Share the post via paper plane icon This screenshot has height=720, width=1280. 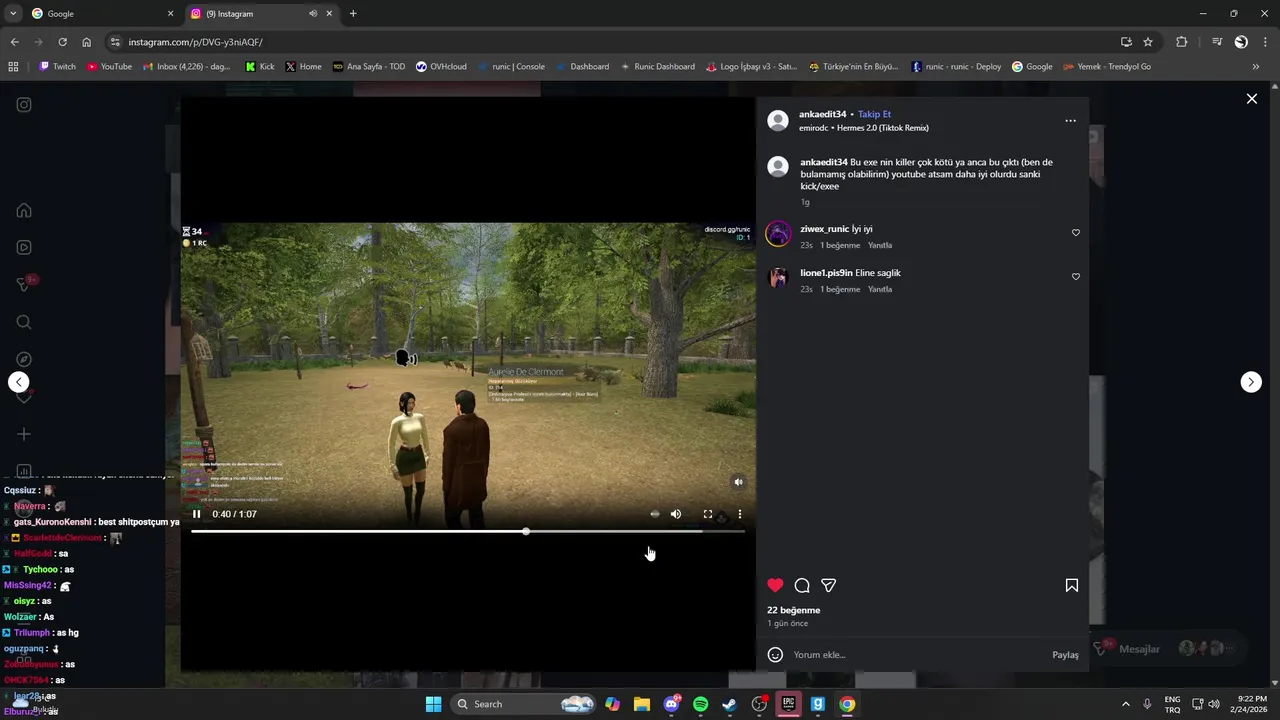tap(828, 585)
